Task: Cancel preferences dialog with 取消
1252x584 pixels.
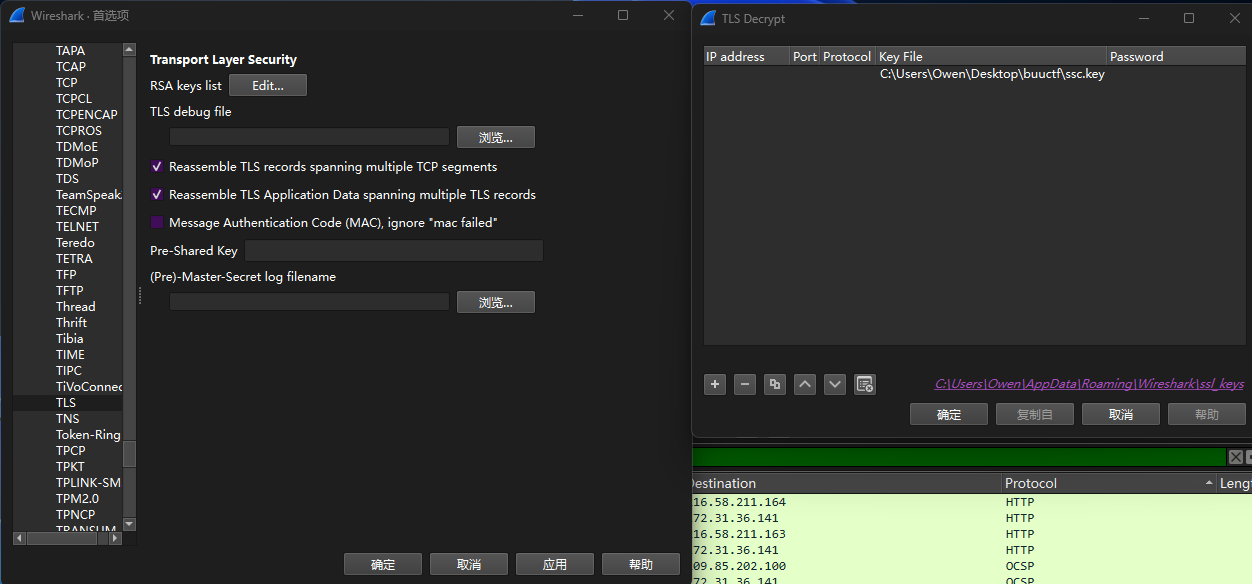Action: click(469, 564)
